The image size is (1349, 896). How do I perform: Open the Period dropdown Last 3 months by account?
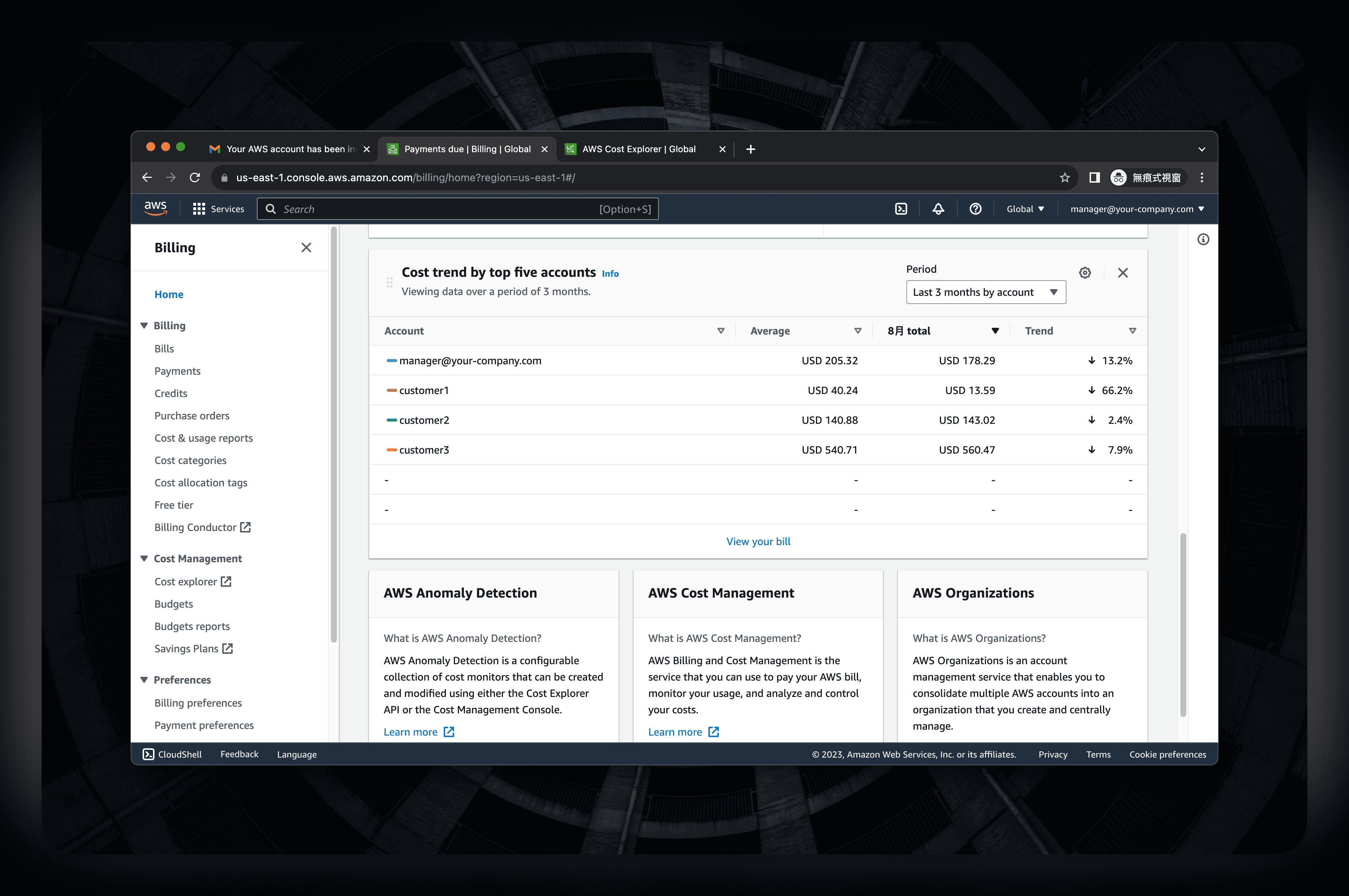tap(985, 292)
